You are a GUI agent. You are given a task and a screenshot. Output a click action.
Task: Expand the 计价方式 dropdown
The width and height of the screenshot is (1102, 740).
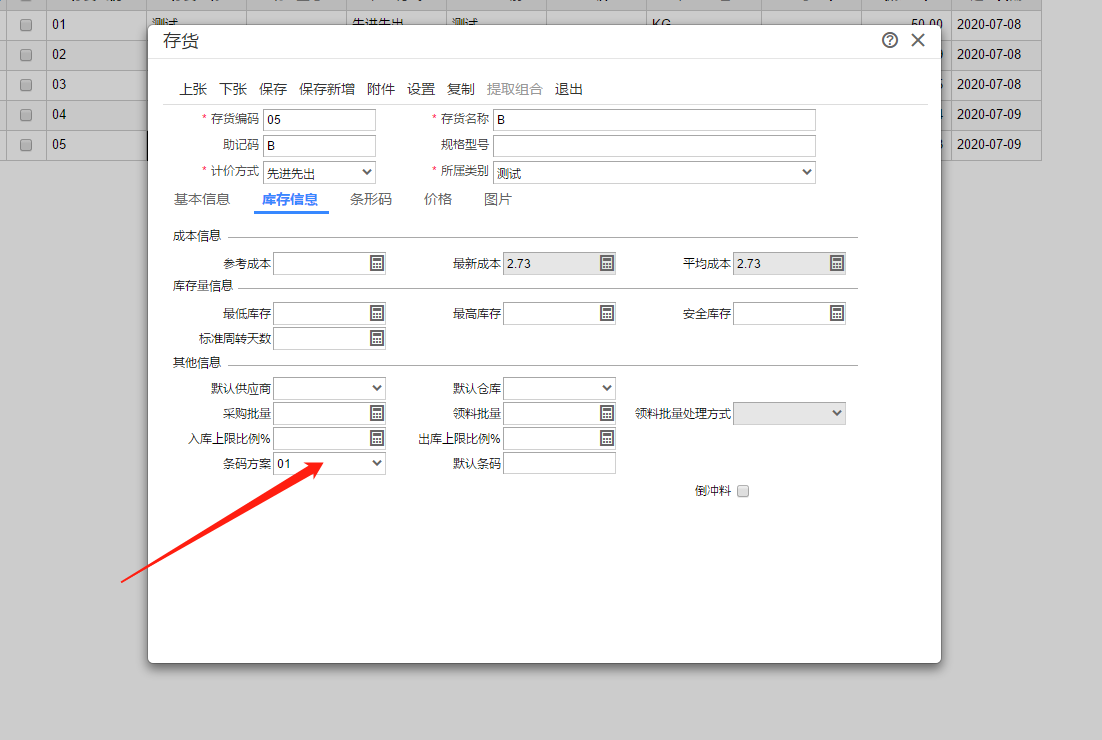click(x=319, y=173)
